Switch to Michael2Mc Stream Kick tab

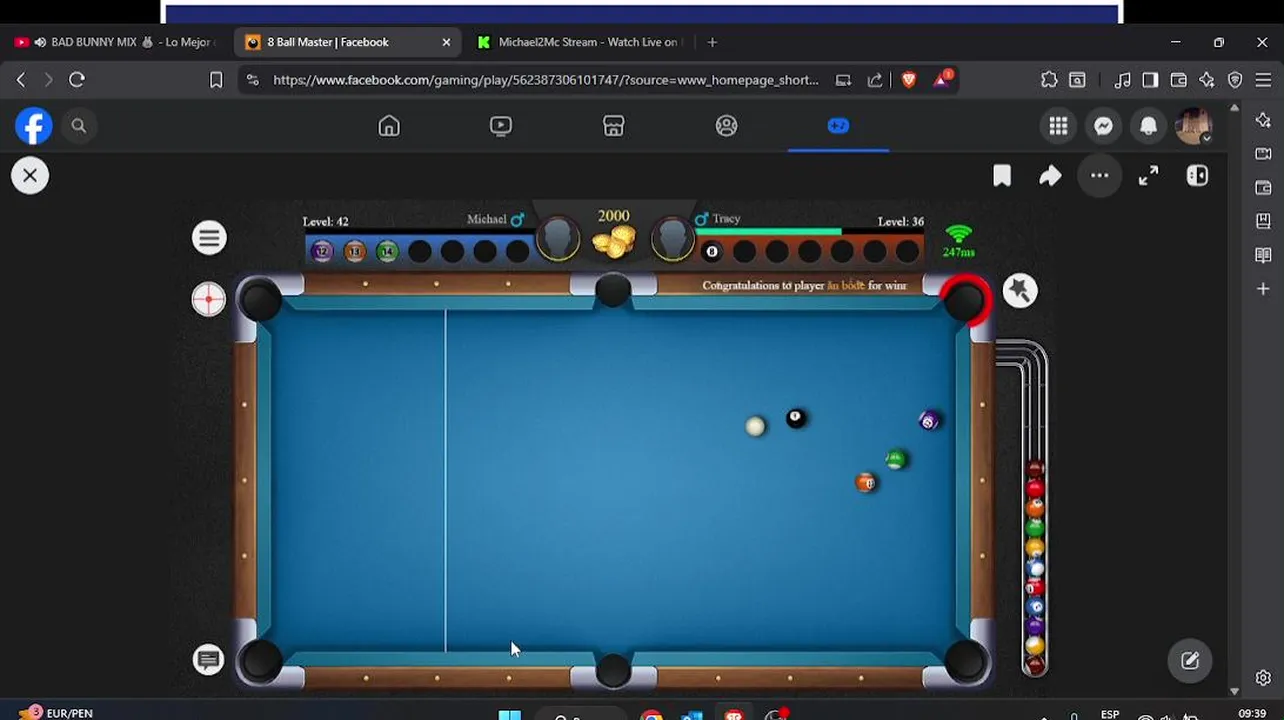(x=579, y=42)
